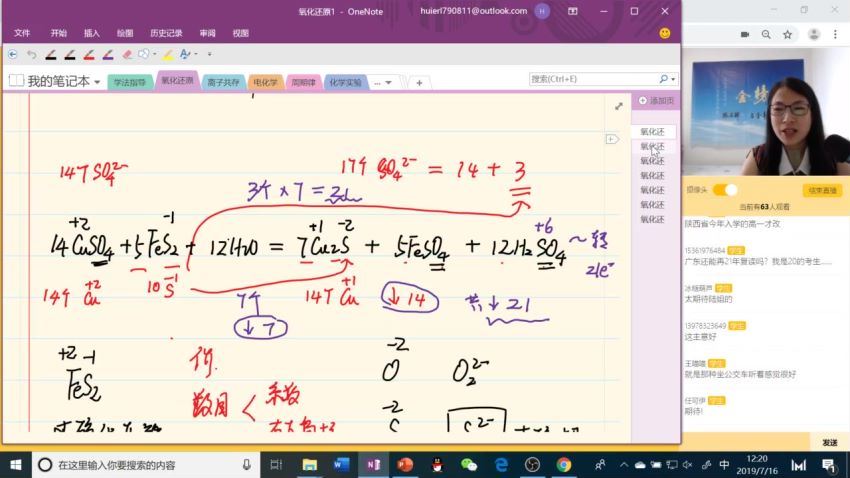
Task: Click the taskbar search box
Action: (145, 465)
